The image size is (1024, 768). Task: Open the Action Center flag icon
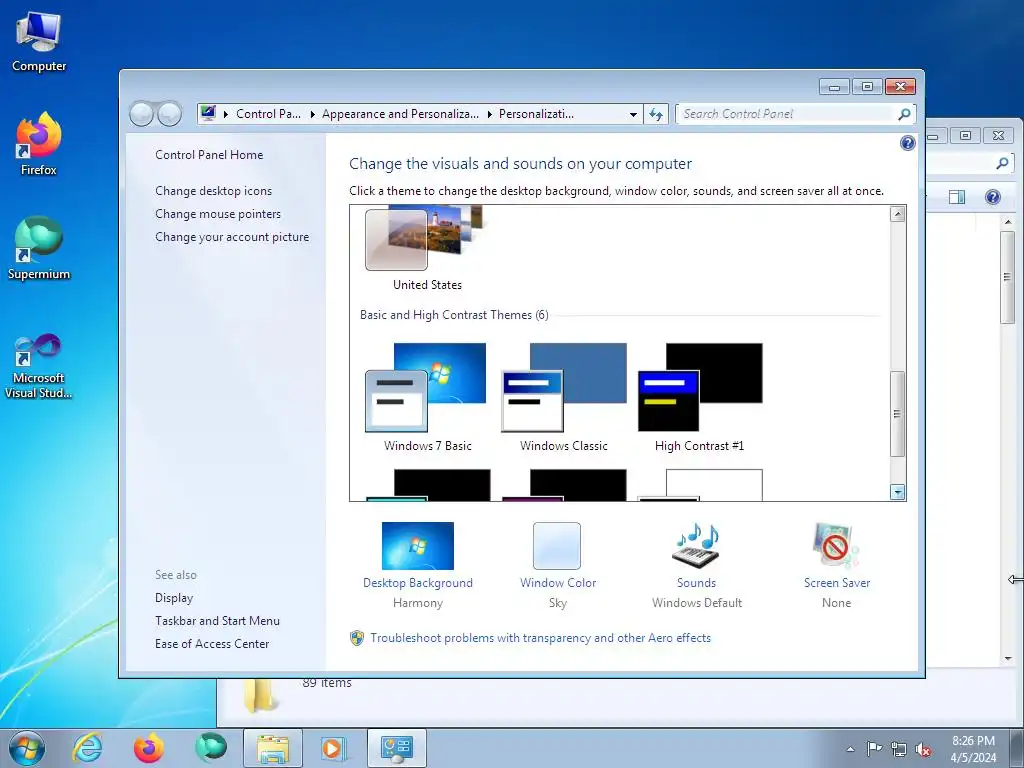pos(874,749)
